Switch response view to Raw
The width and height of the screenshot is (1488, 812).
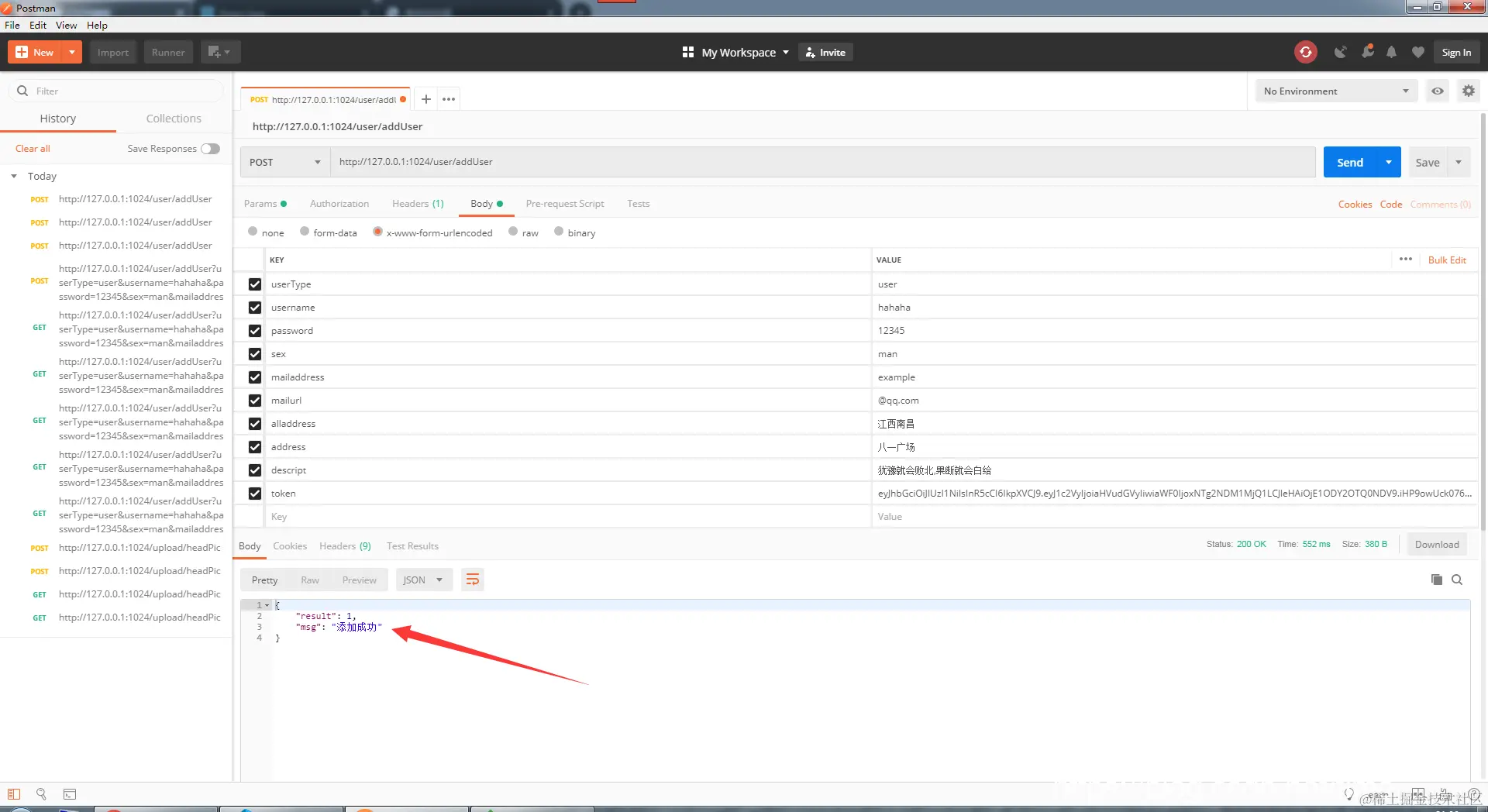(310, 580)
